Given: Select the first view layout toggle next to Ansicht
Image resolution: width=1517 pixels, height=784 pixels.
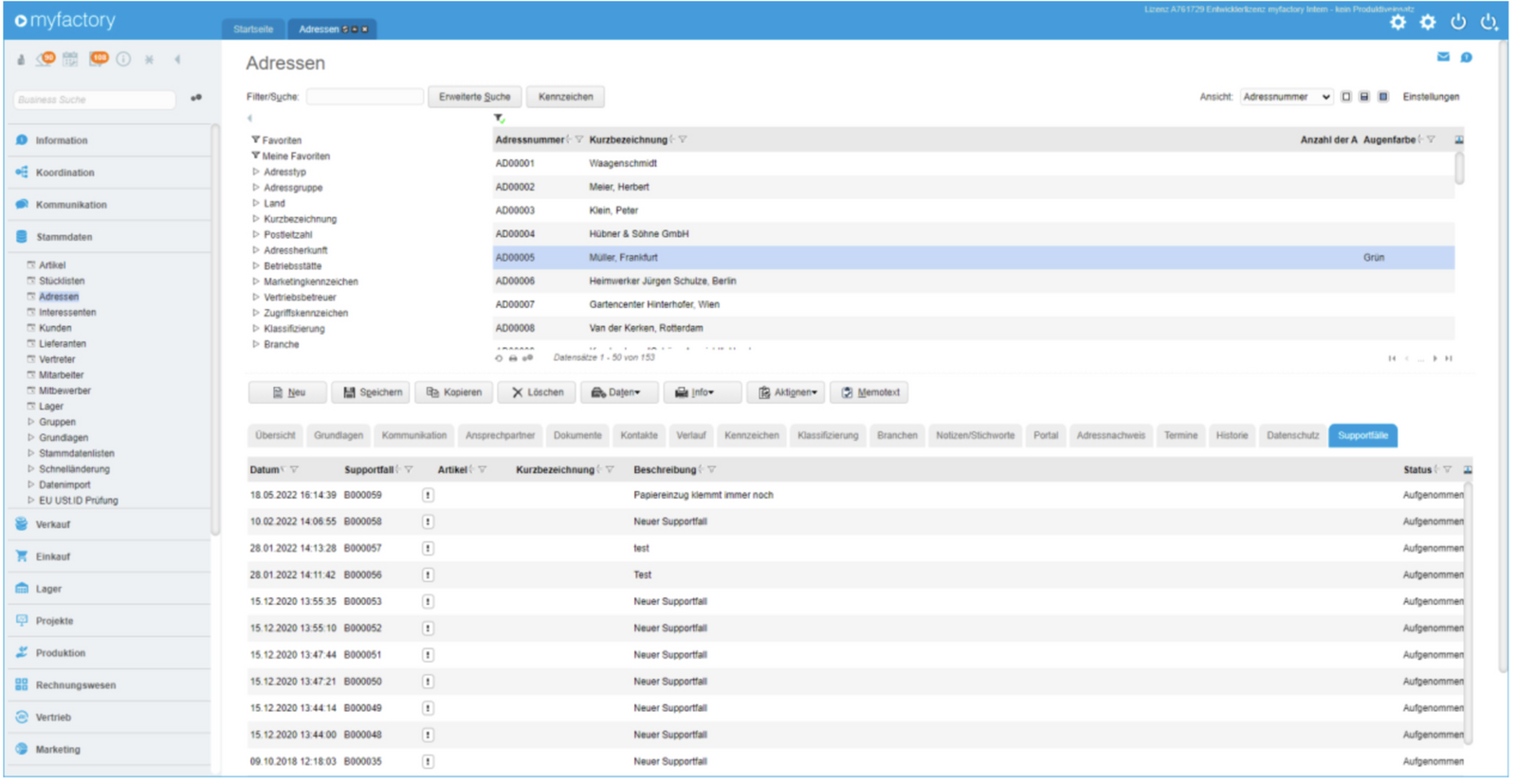Looking at the screenshot, I should point(1346,97).
